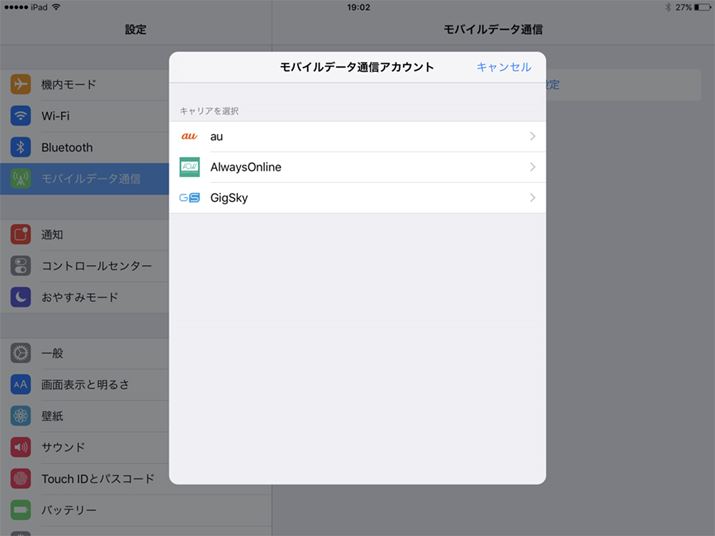The image size is (715, 536).
Task: Tap the GigSky carrier icon
Action: pyautogui.click(x=189, y=198)
